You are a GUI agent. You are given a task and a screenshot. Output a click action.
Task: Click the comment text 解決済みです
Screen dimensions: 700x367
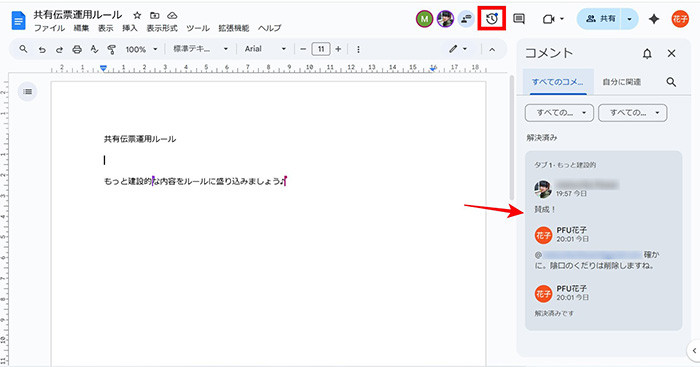pyautogui.click(x=554, y=313)
